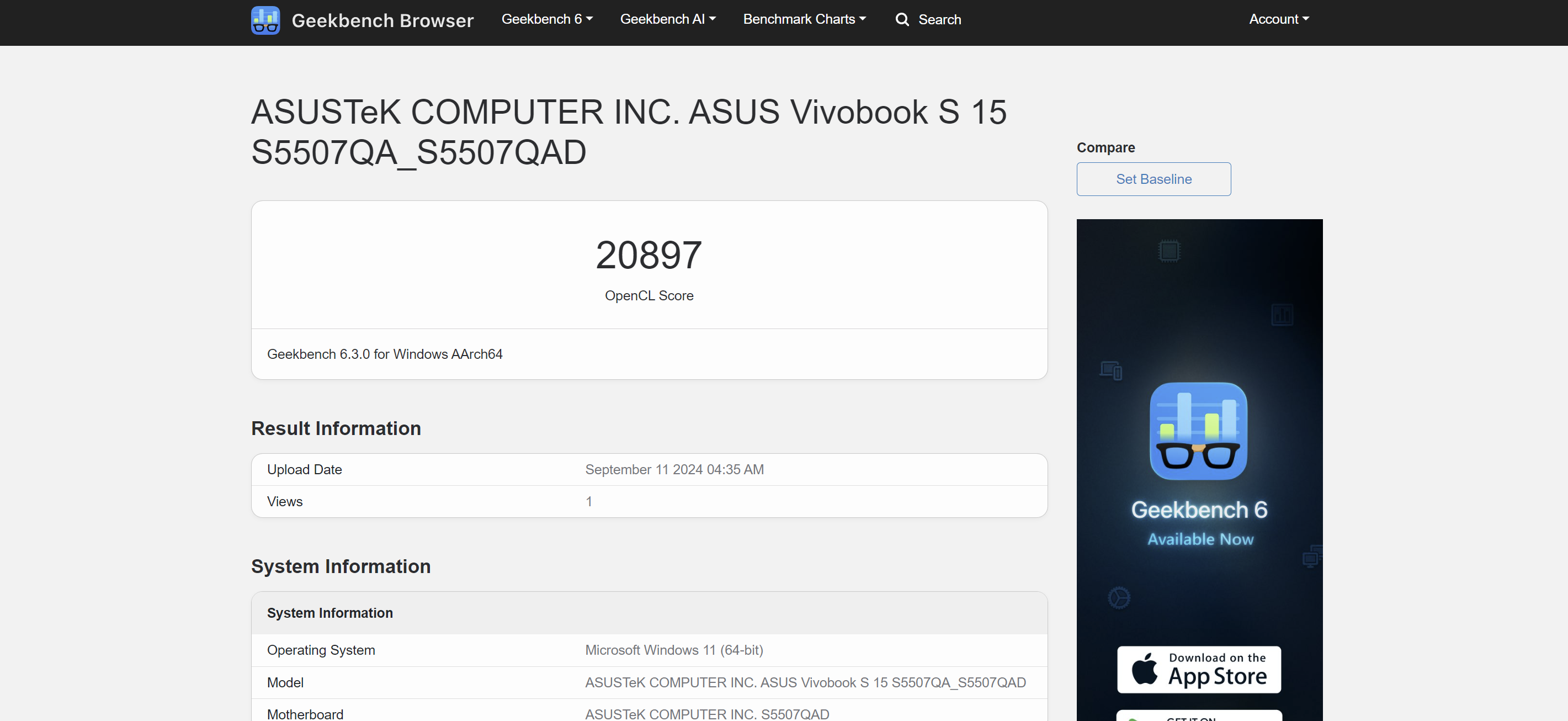Click the Google Play badge at the ad bottom
This screenshot has width=1568, height=721.
(1199, 716)
